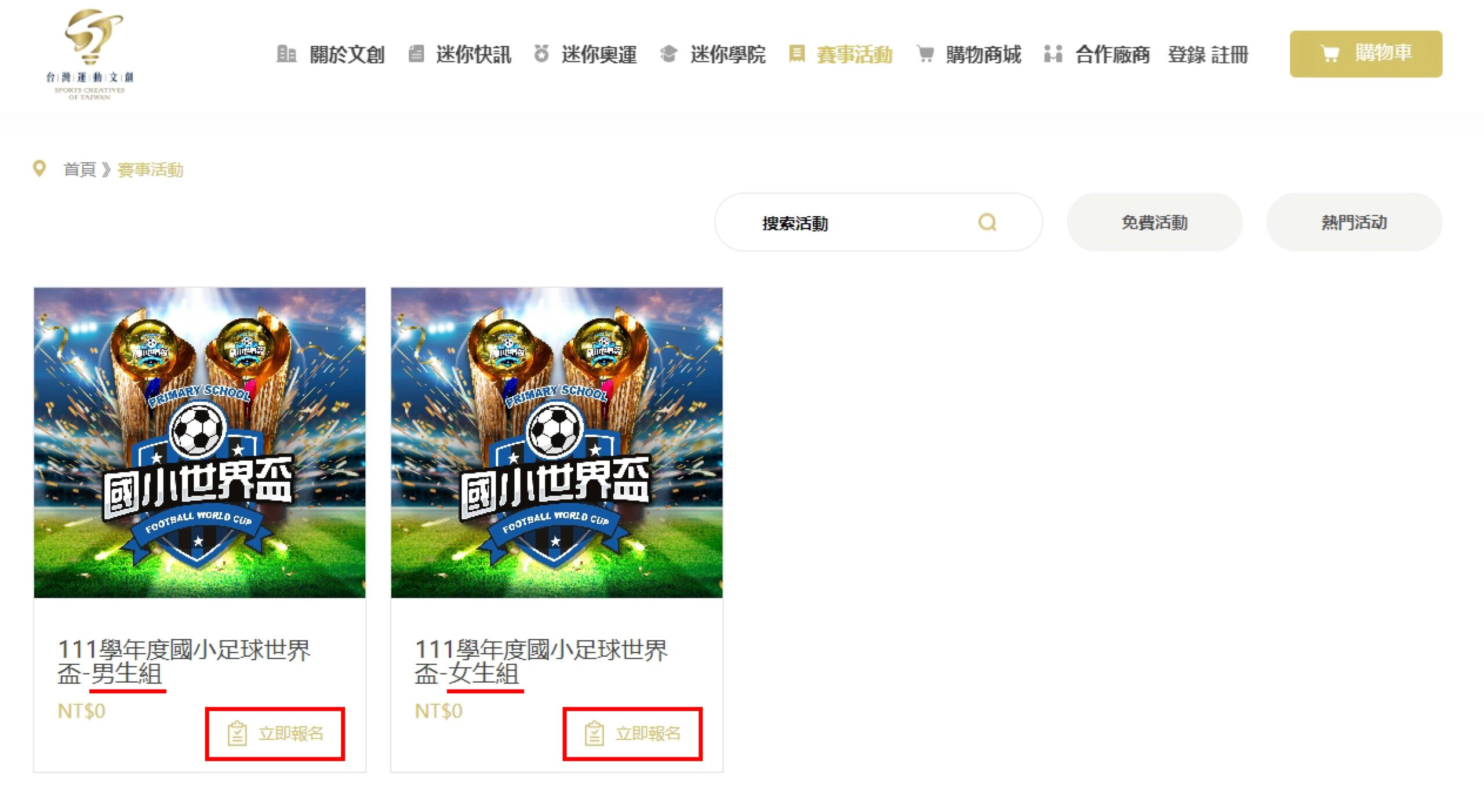1484x812 pixels.
Task: Click the 登錄 login link
Action: coord(1187,54)
